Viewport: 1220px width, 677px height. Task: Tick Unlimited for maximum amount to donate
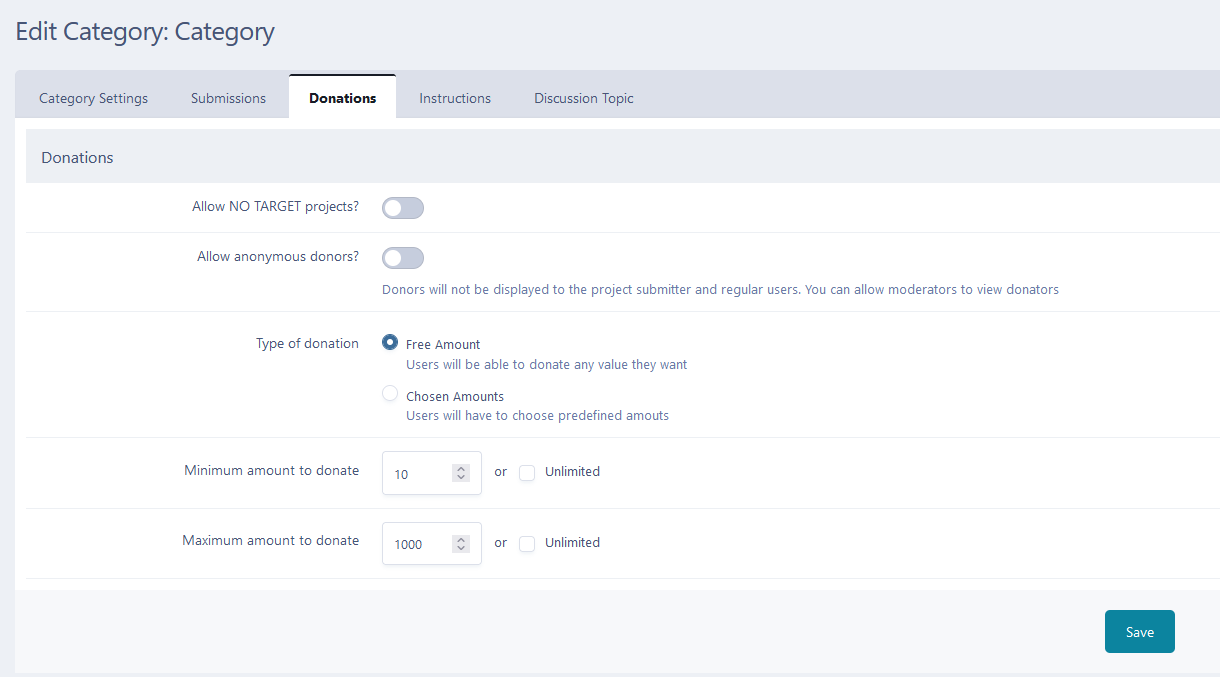527,543
